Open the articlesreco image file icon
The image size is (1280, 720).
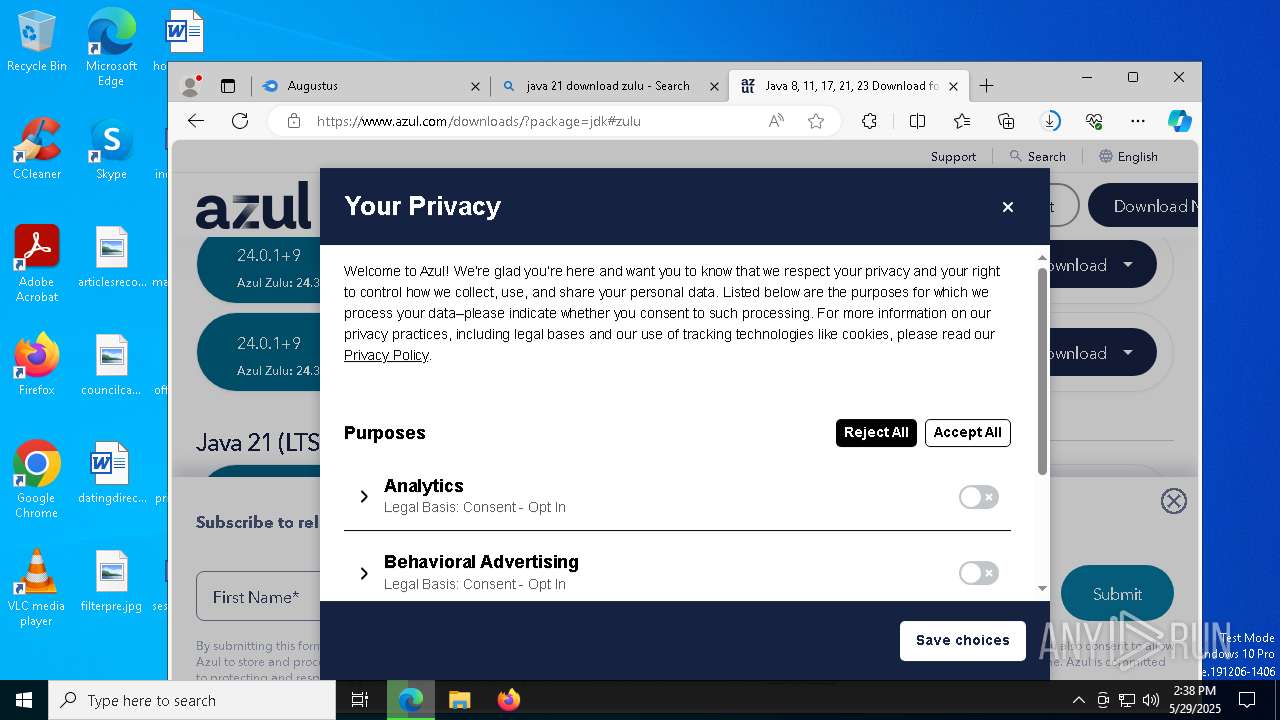[112, 257]
